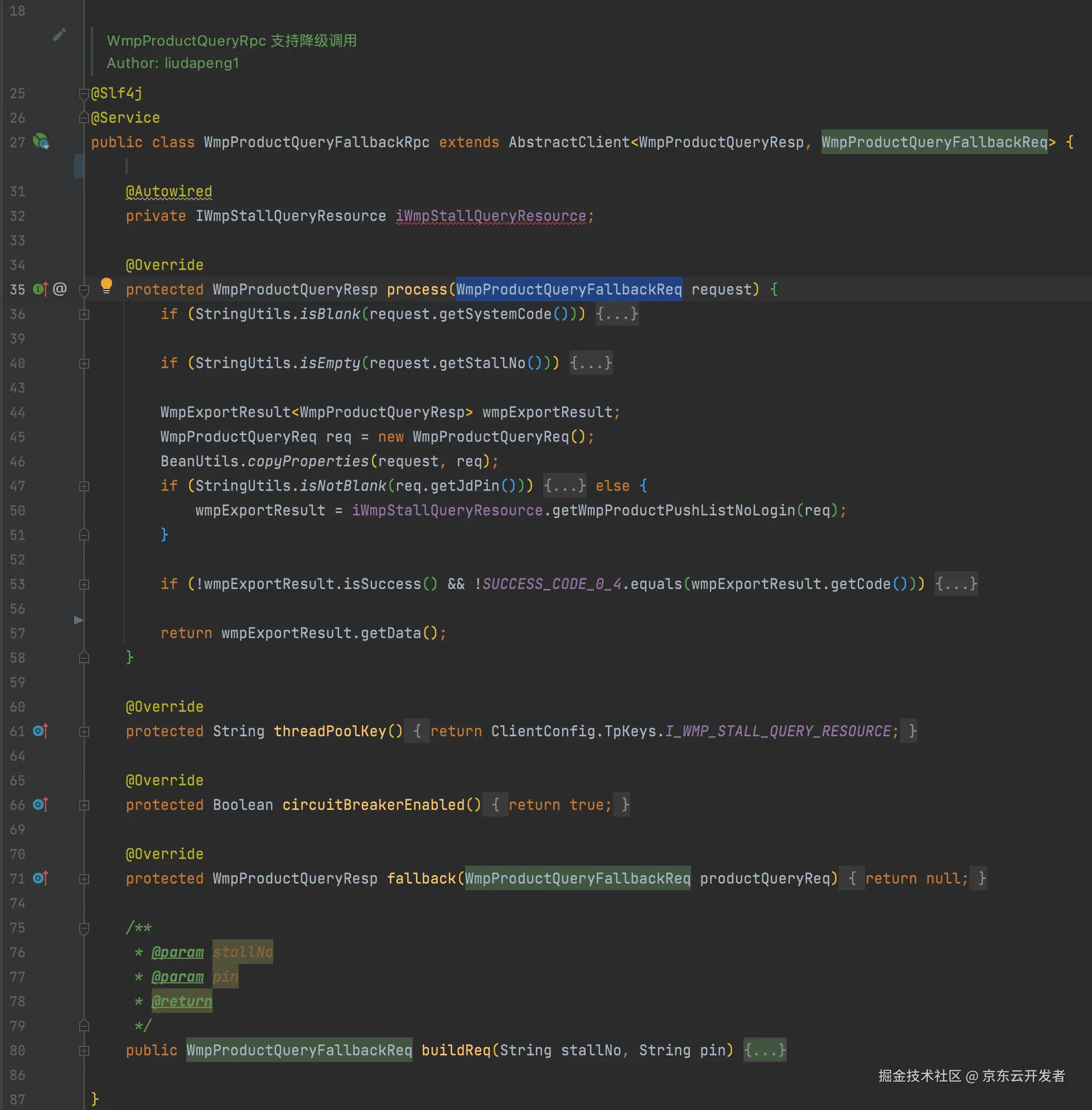Collapse the Javadoc comment at line 75

[x=84, y=928]
